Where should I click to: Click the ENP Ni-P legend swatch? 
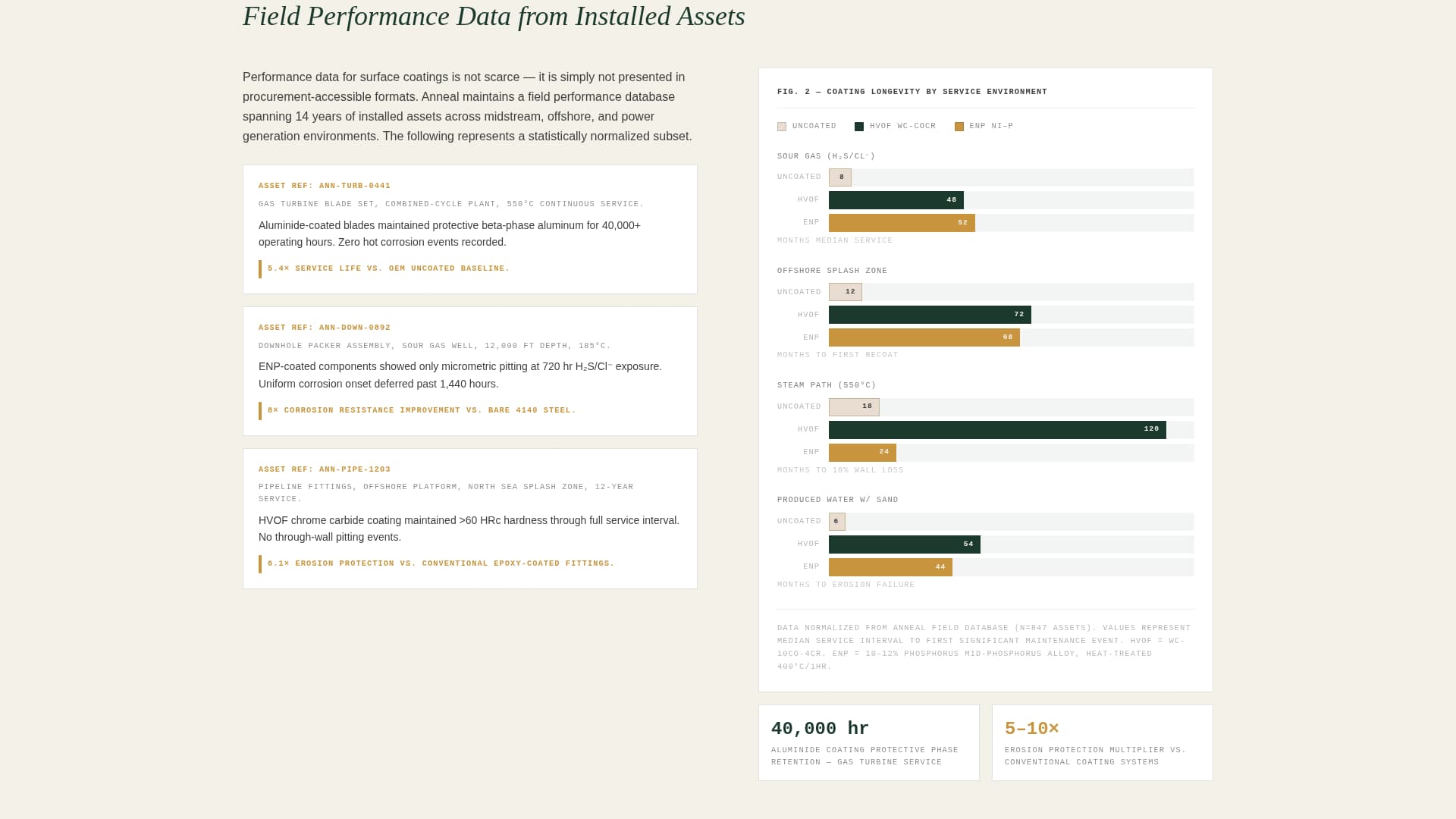click(959, 127)
